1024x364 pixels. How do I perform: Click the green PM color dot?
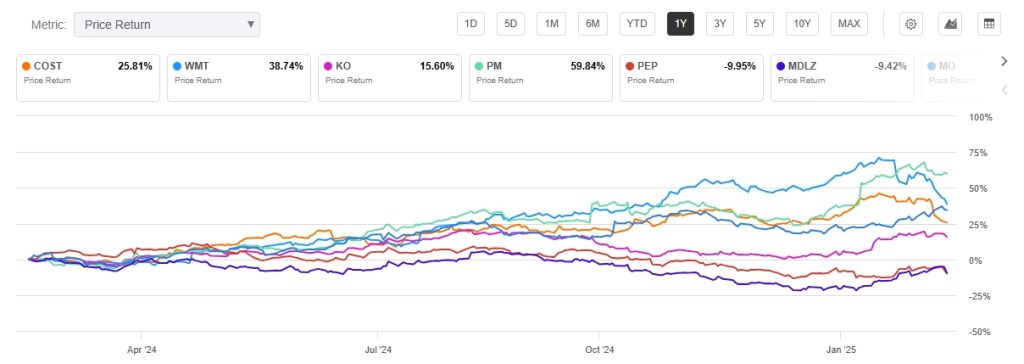(479, 66)
